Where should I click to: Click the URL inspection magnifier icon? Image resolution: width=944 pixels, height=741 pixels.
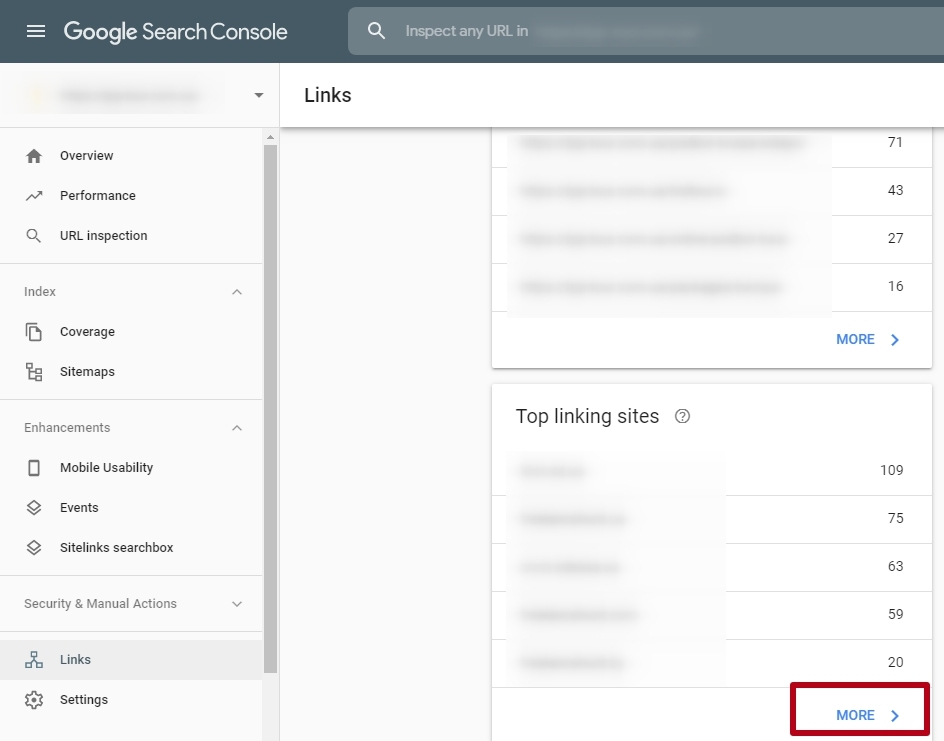click(x=34, y=236)
